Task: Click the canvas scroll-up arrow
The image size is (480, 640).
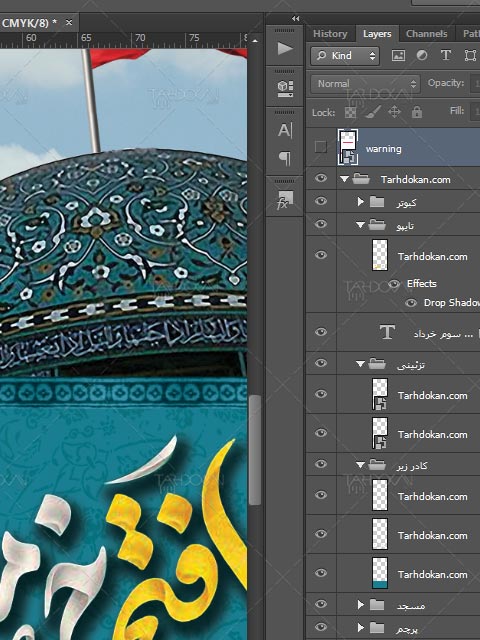Action: pyautogui.click(x=255, y=41)
